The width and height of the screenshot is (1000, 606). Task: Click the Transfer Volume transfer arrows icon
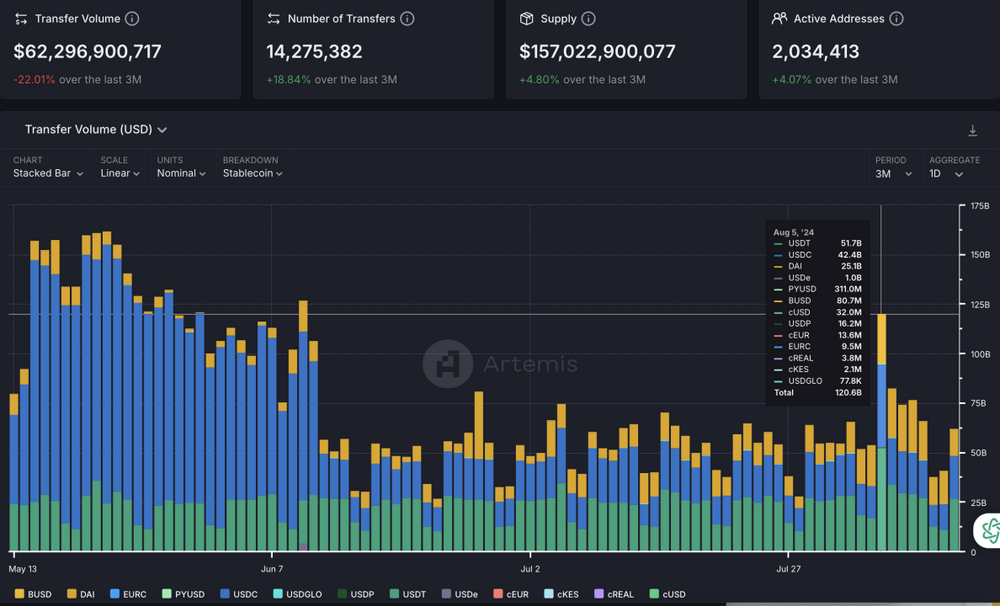click(22, 18)
